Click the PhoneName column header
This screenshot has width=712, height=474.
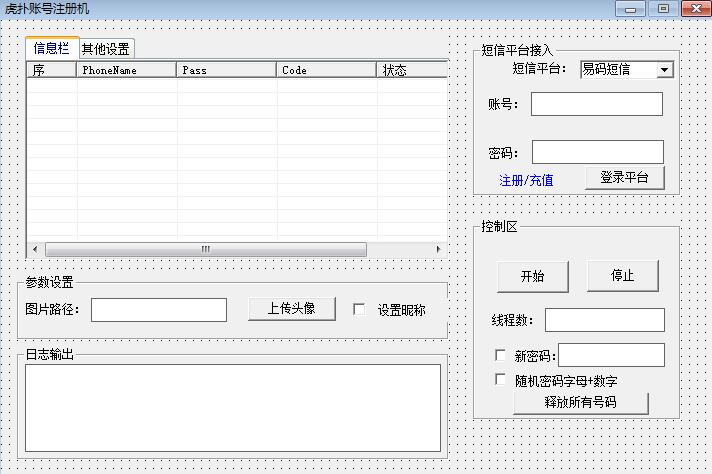coord(126,70)
